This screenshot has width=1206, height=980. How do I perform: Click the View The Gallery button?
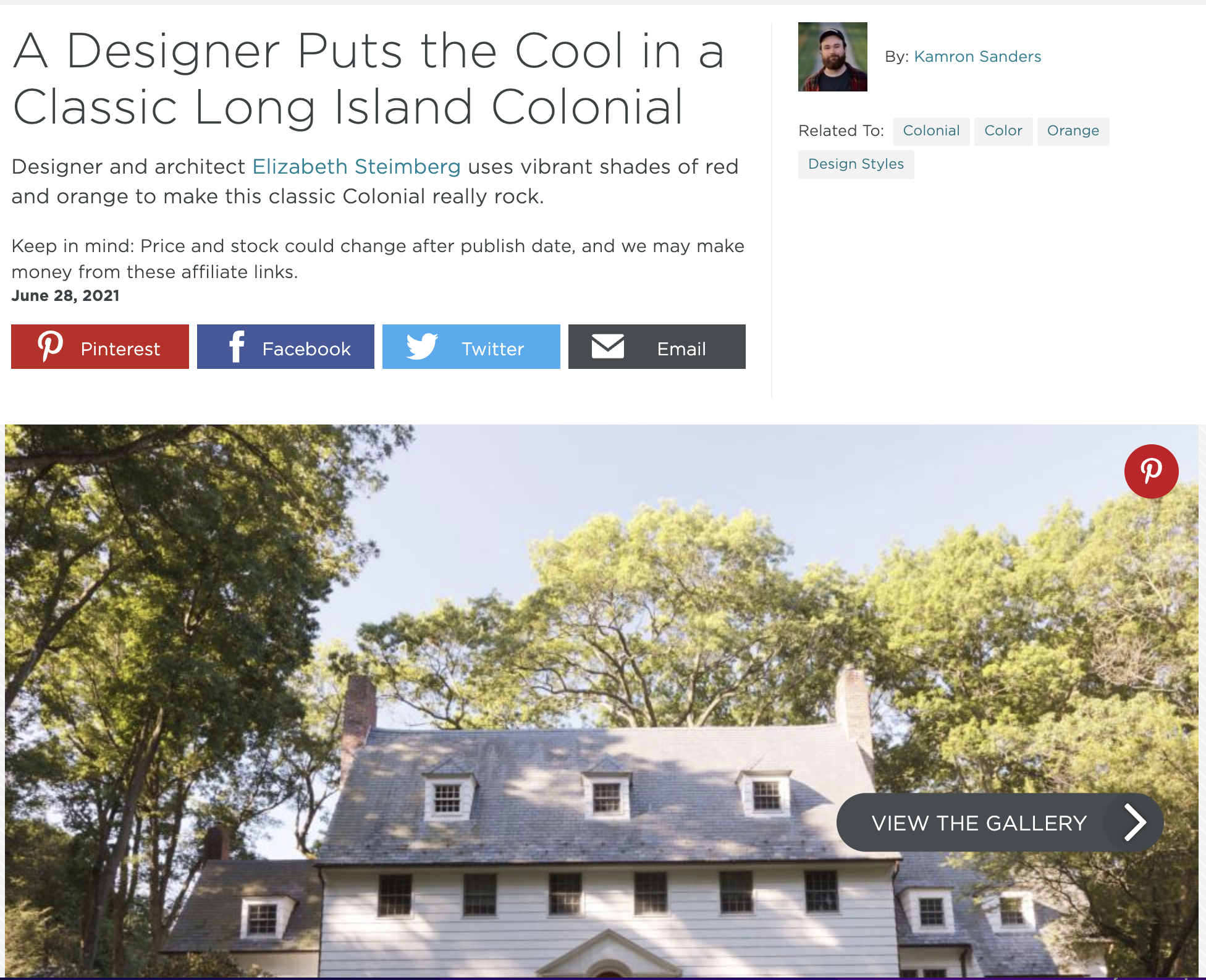click(1000, 822)
